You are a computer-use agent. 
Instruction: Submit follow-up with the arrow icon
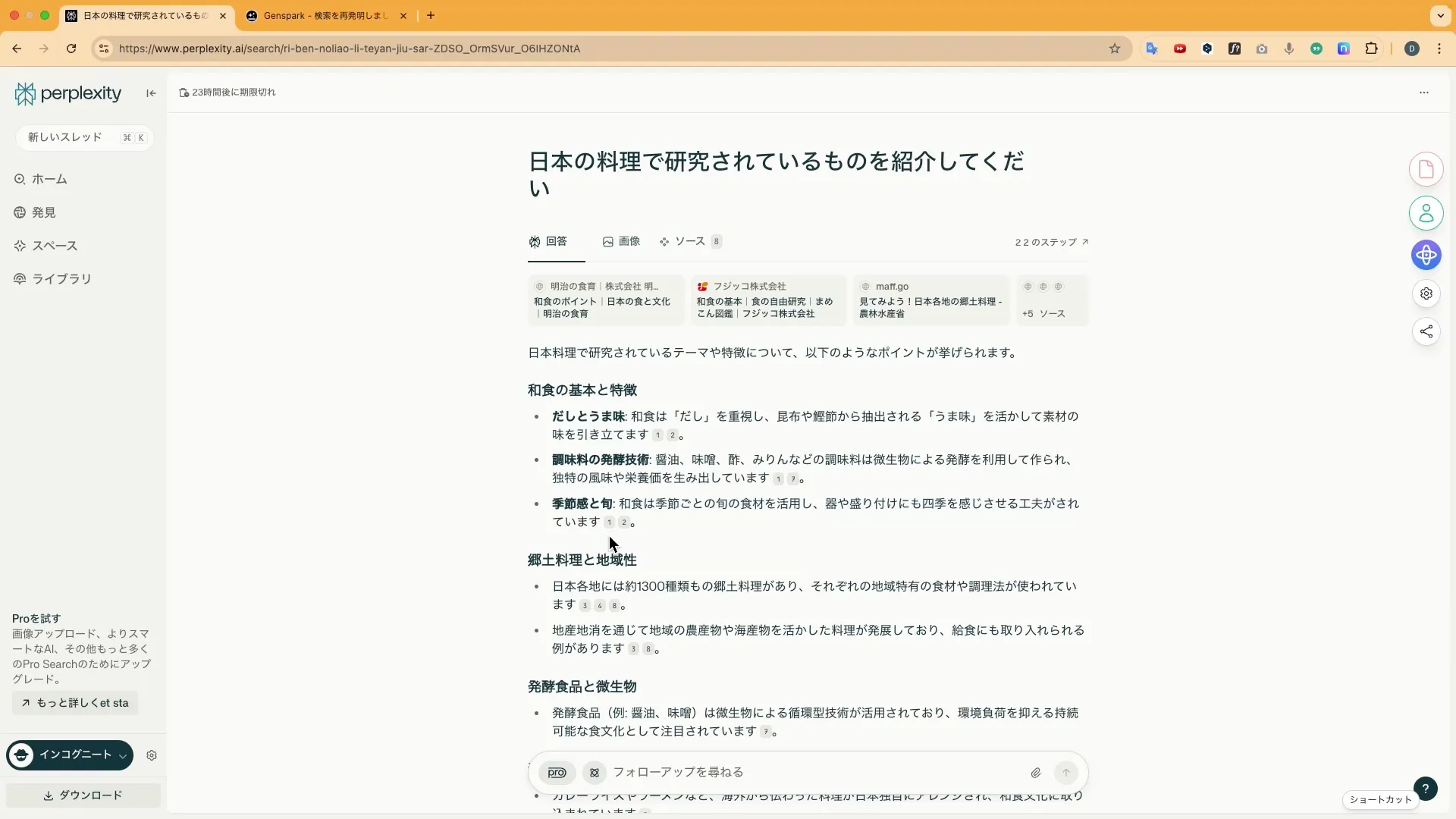click(1065, 773)
